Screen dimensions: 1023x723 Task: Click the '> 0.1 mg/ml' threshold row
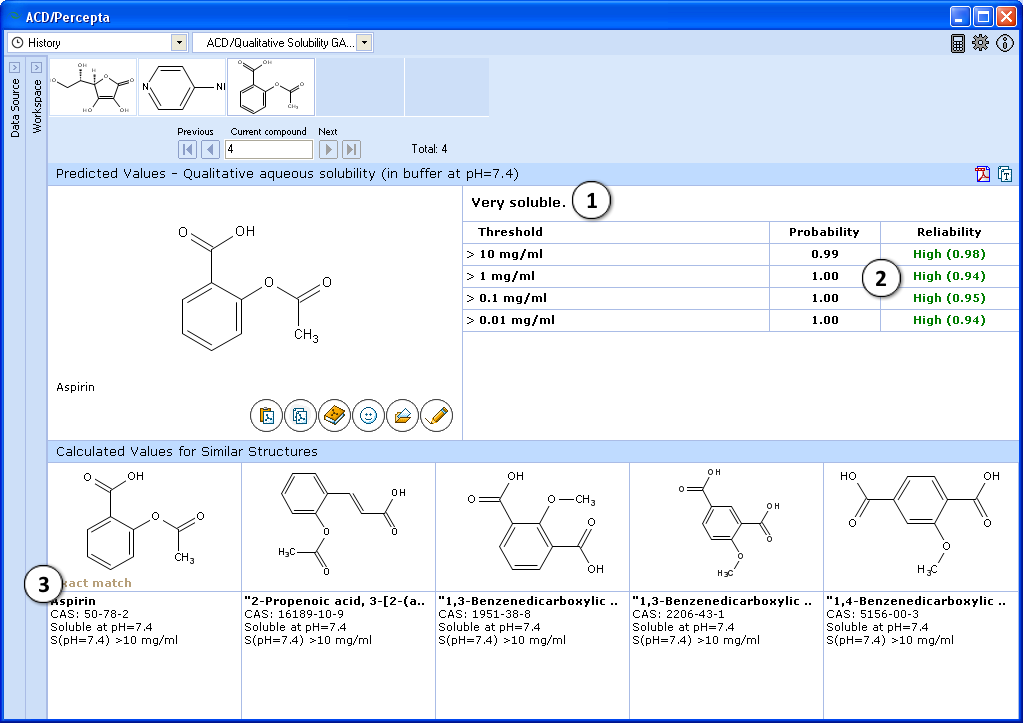click(741, 298)
